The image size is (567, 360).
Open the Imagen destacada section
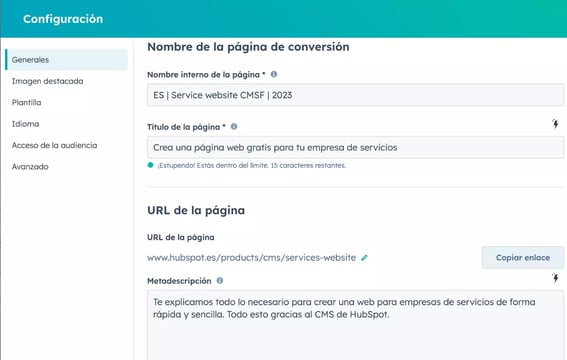point(47,81)
